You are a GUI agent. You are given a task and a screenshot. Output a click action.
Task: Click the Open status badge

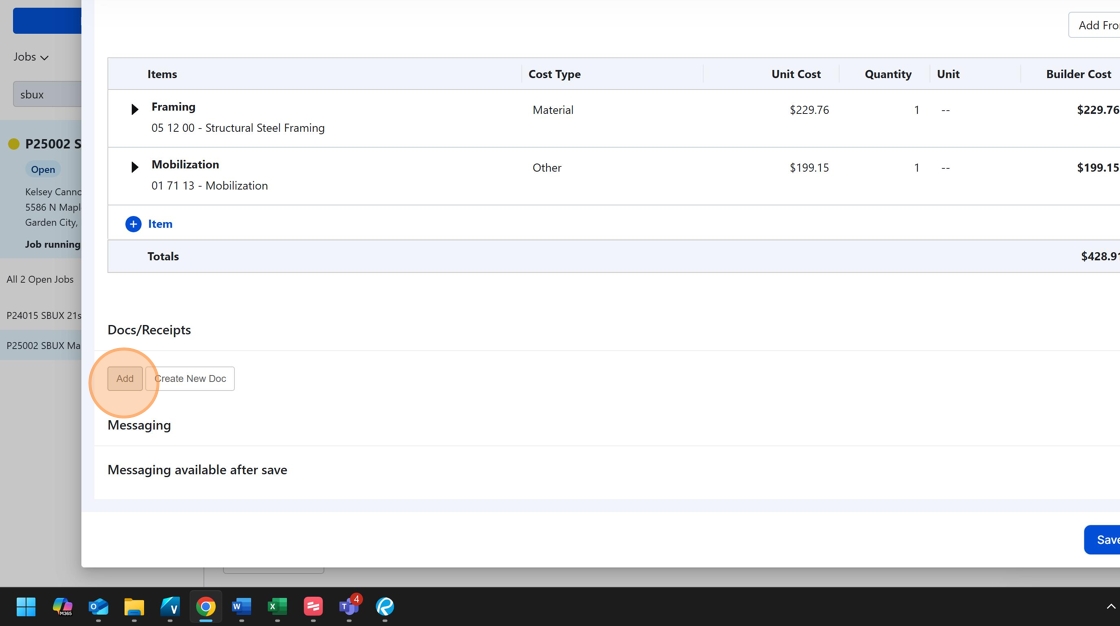[x=43, y=169]
